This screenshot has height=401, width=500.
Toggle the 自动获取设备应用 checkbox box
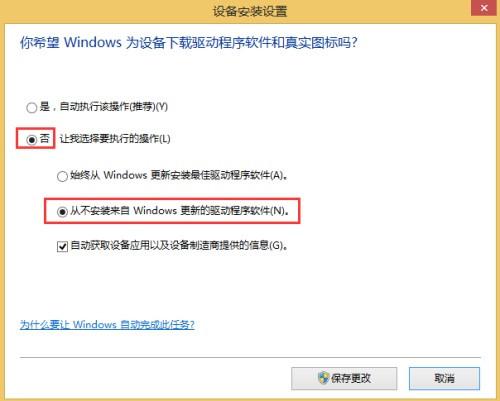pyautogui.click(x=62, y=247)
